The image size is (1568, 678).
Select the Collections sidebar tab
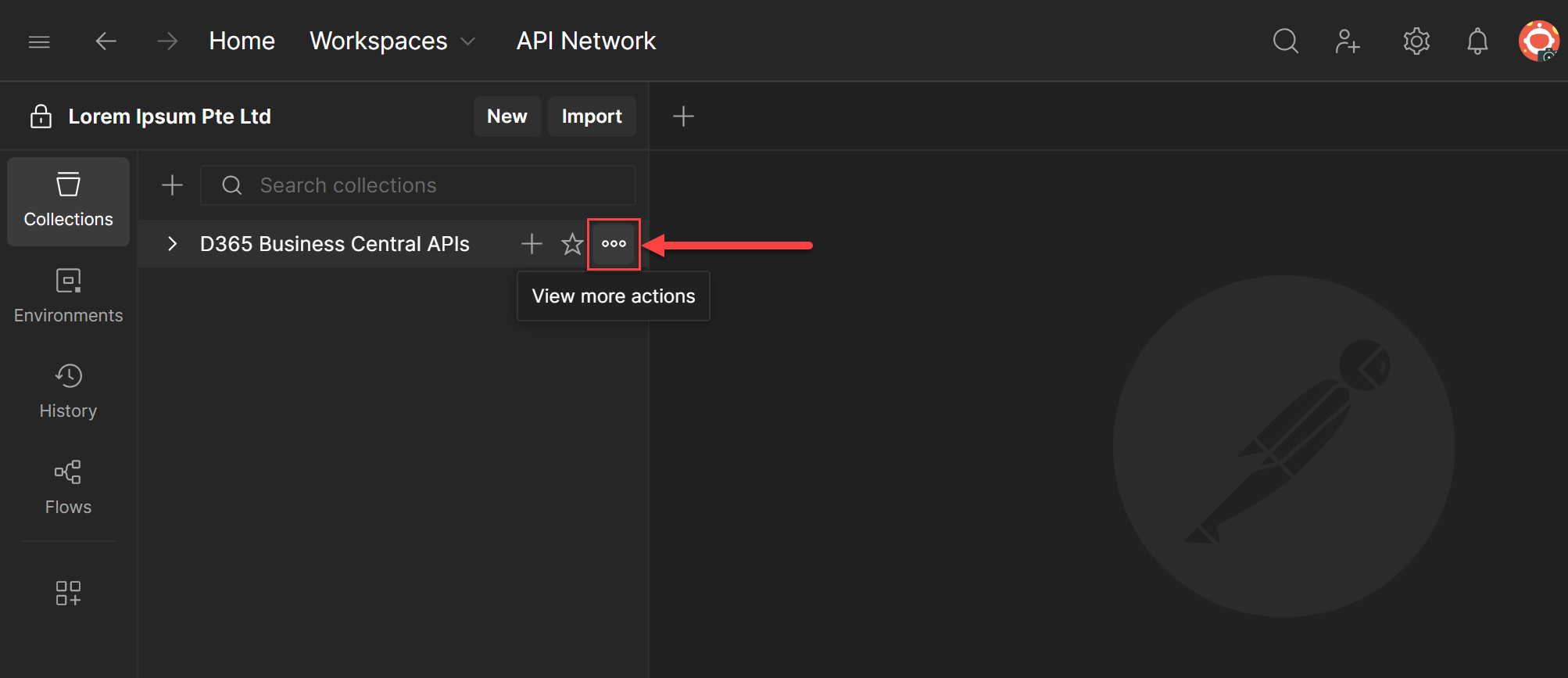click(x=69, y=201)
